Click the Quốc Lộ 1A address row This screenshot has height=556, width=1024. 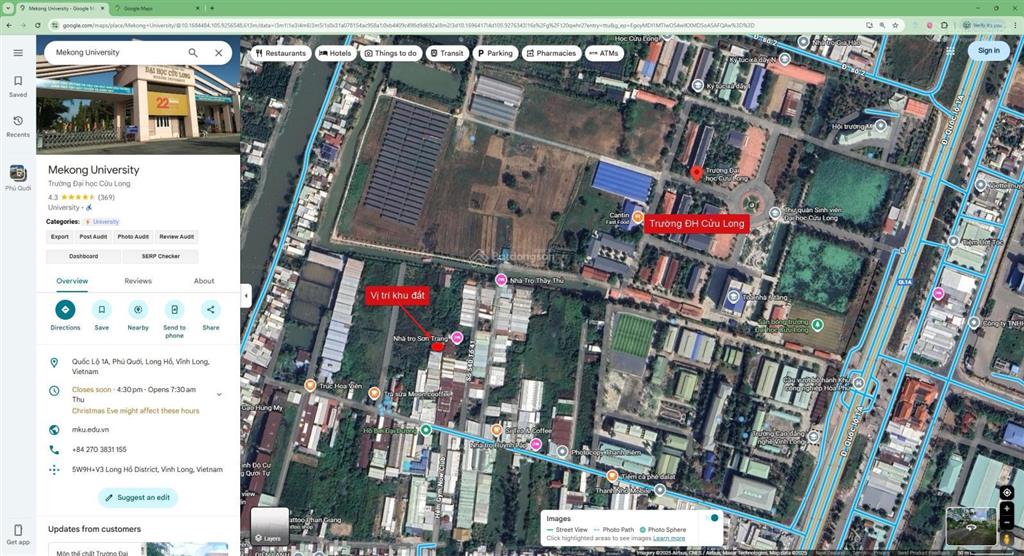(x=137, y=367)
